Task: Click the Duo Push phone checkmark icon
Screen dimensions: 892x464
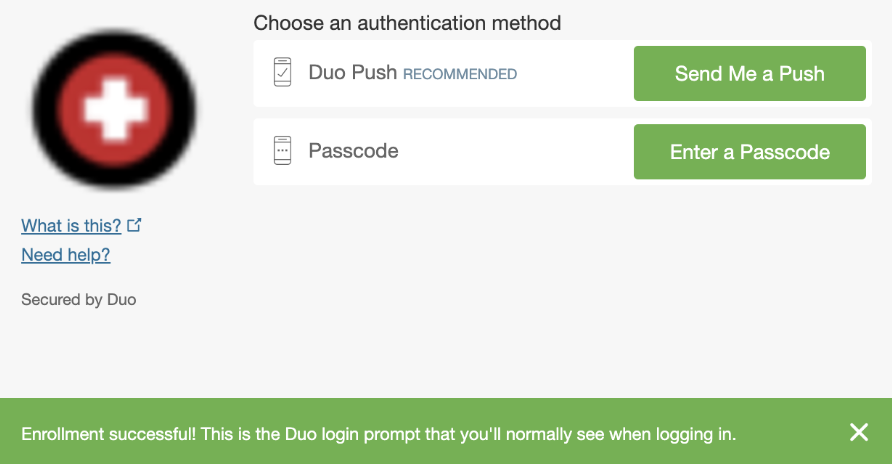Action: [x=283, y=73]
